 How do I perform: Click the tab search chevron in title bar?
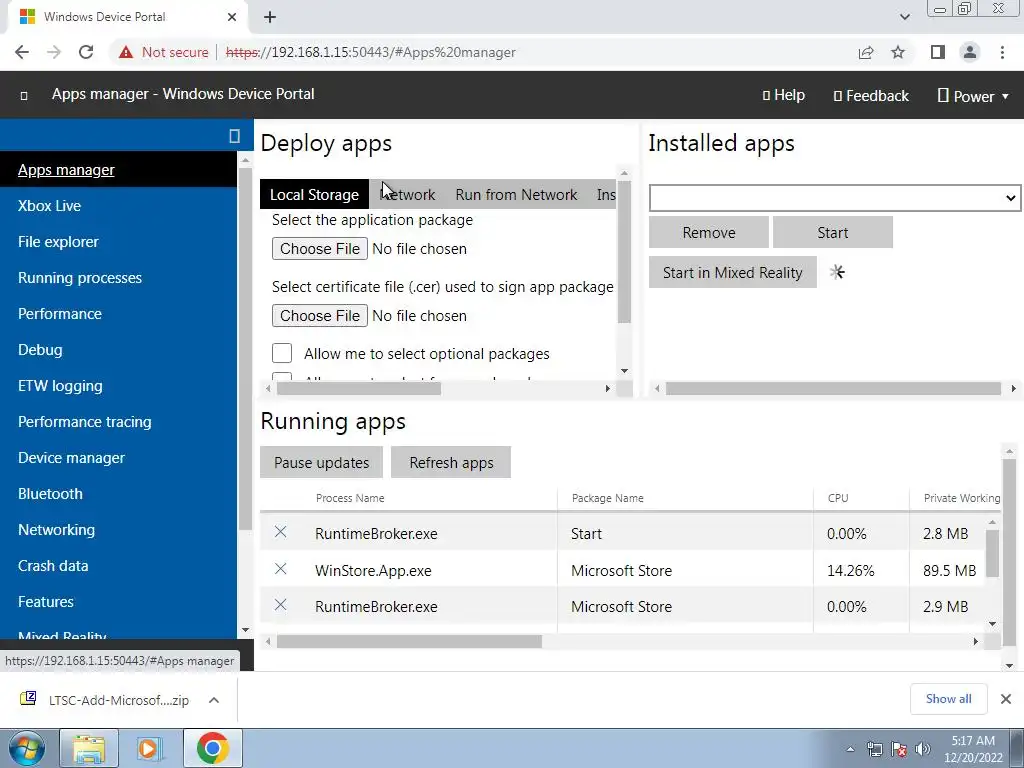(904, 17)
